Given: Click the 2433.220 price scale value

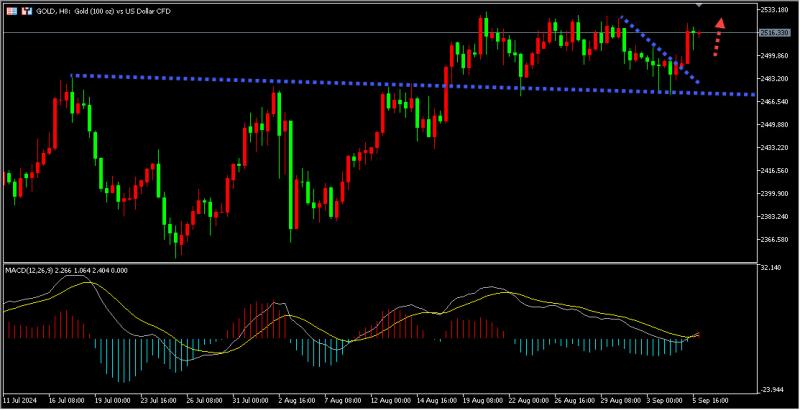Looking at the screenshot, I should [x=774, y=147].
